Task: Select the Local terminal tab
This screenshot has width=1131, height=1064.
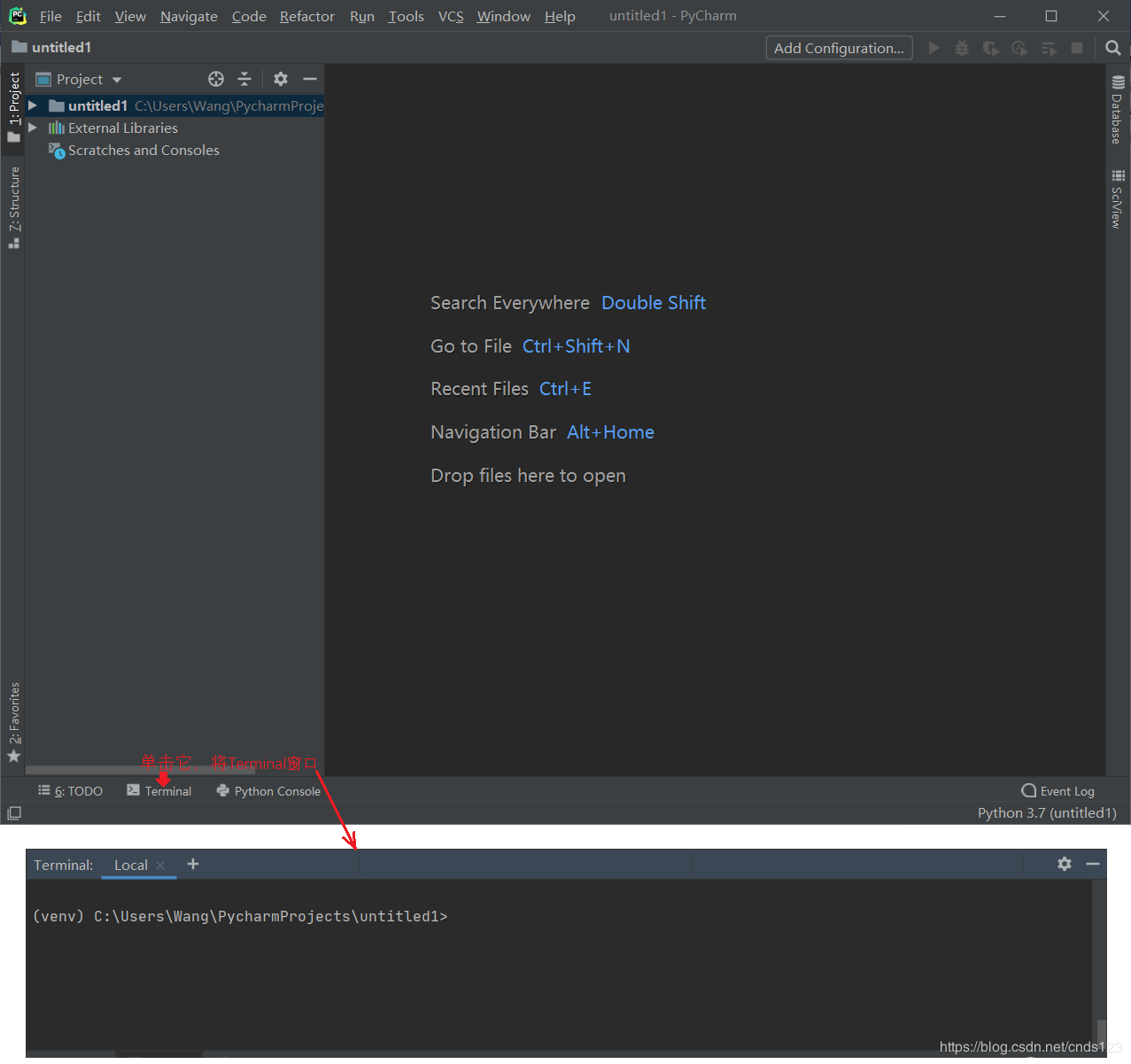Action: [x=130, y=866]
